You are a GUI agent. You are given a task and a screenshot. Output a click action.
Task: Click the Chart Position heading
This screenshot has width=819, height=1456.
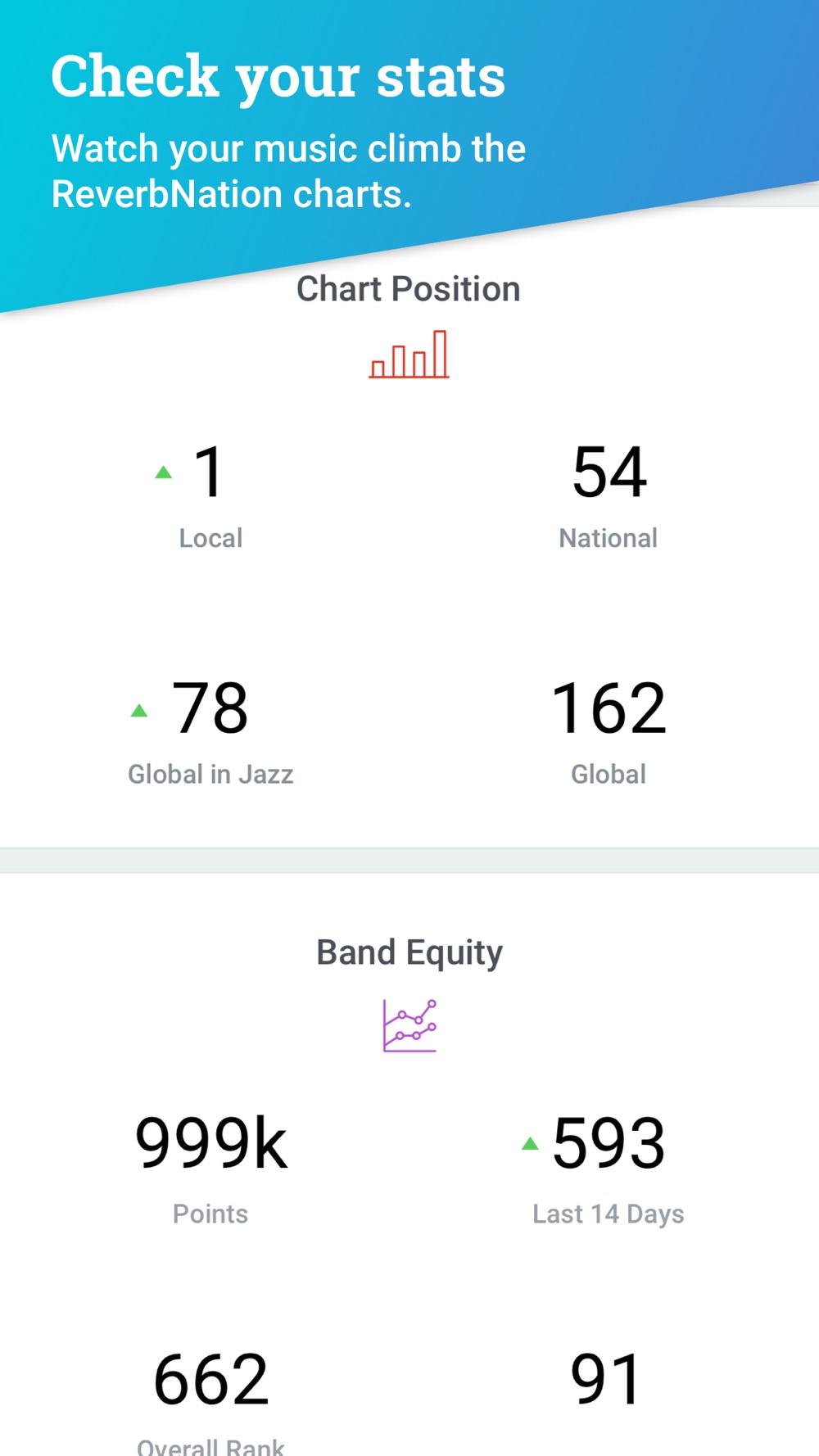(409, 289)
